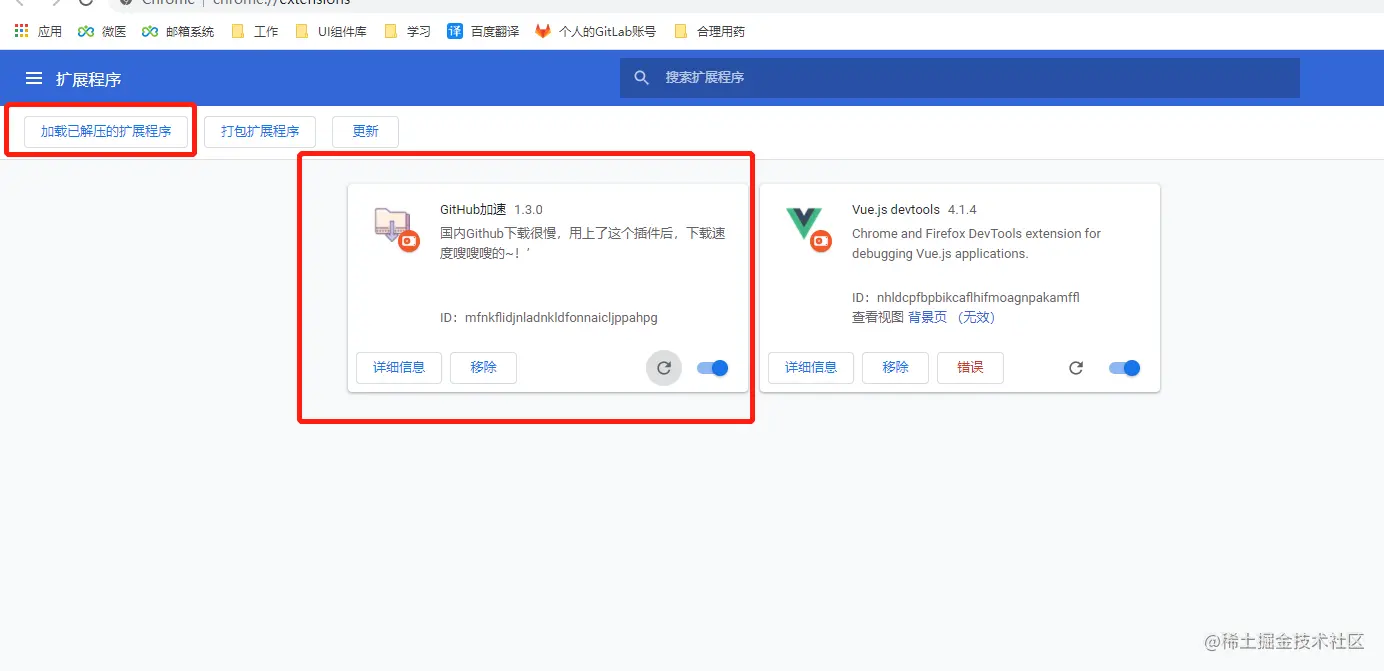Click the Vue.js devtools extension name
Viewport: 1384px width, 671px height.
click(x=896, y=210)
